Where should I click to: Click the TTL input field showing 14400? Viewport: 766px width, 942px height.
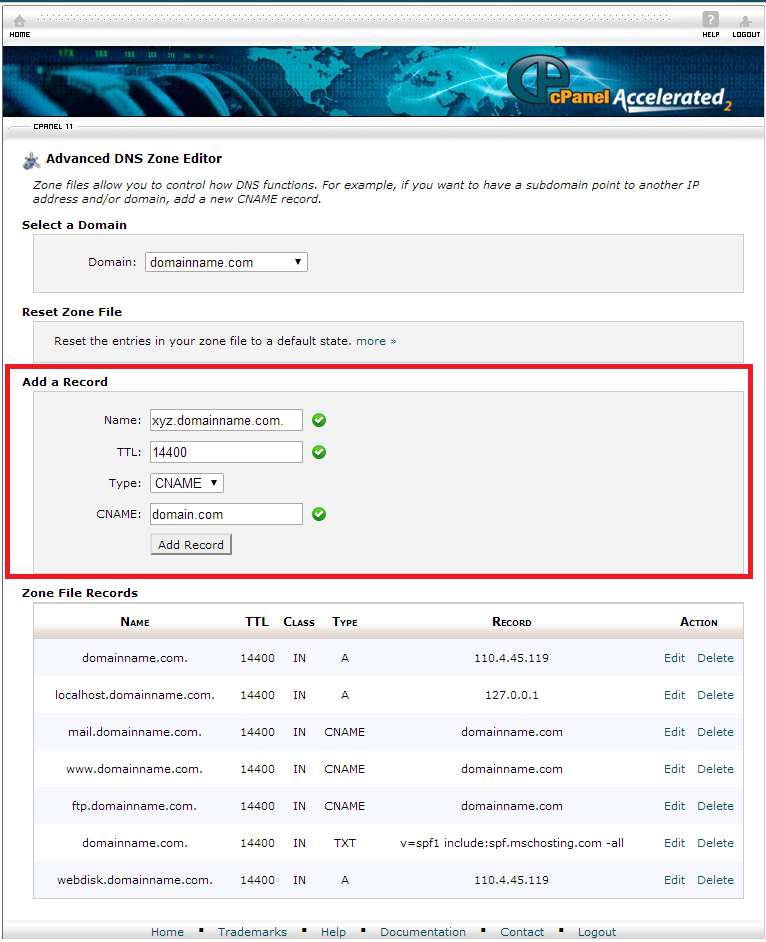226,452
